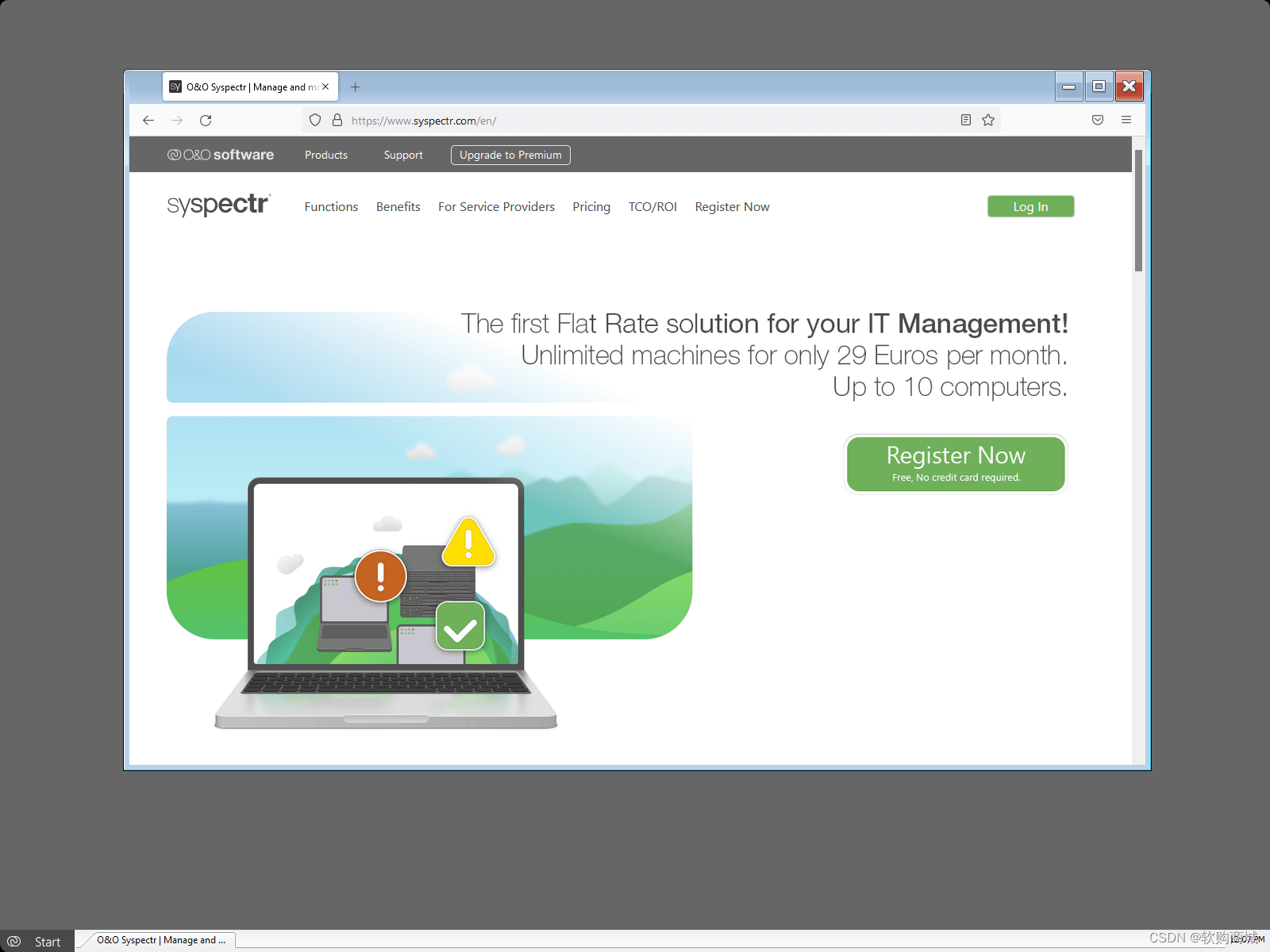Reload the page with the refresh icon
Screen dimensions: 1270x952
coord(206,121)
